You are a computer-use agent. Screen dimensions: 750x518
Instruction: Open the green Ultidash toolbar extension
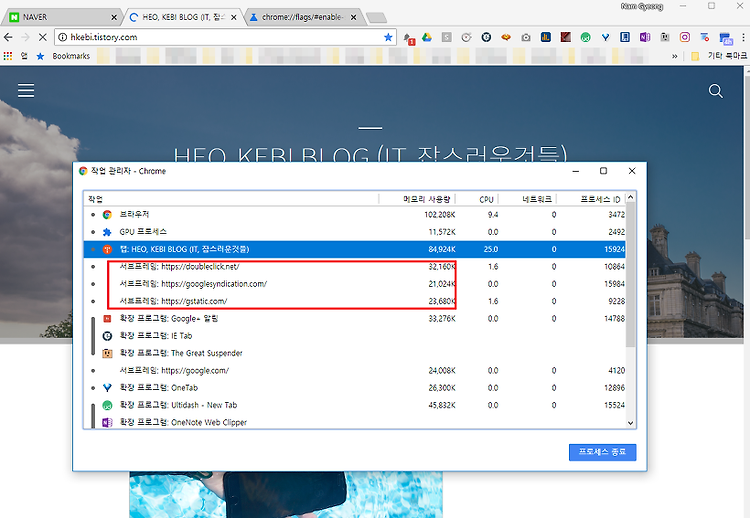(585, 37)
